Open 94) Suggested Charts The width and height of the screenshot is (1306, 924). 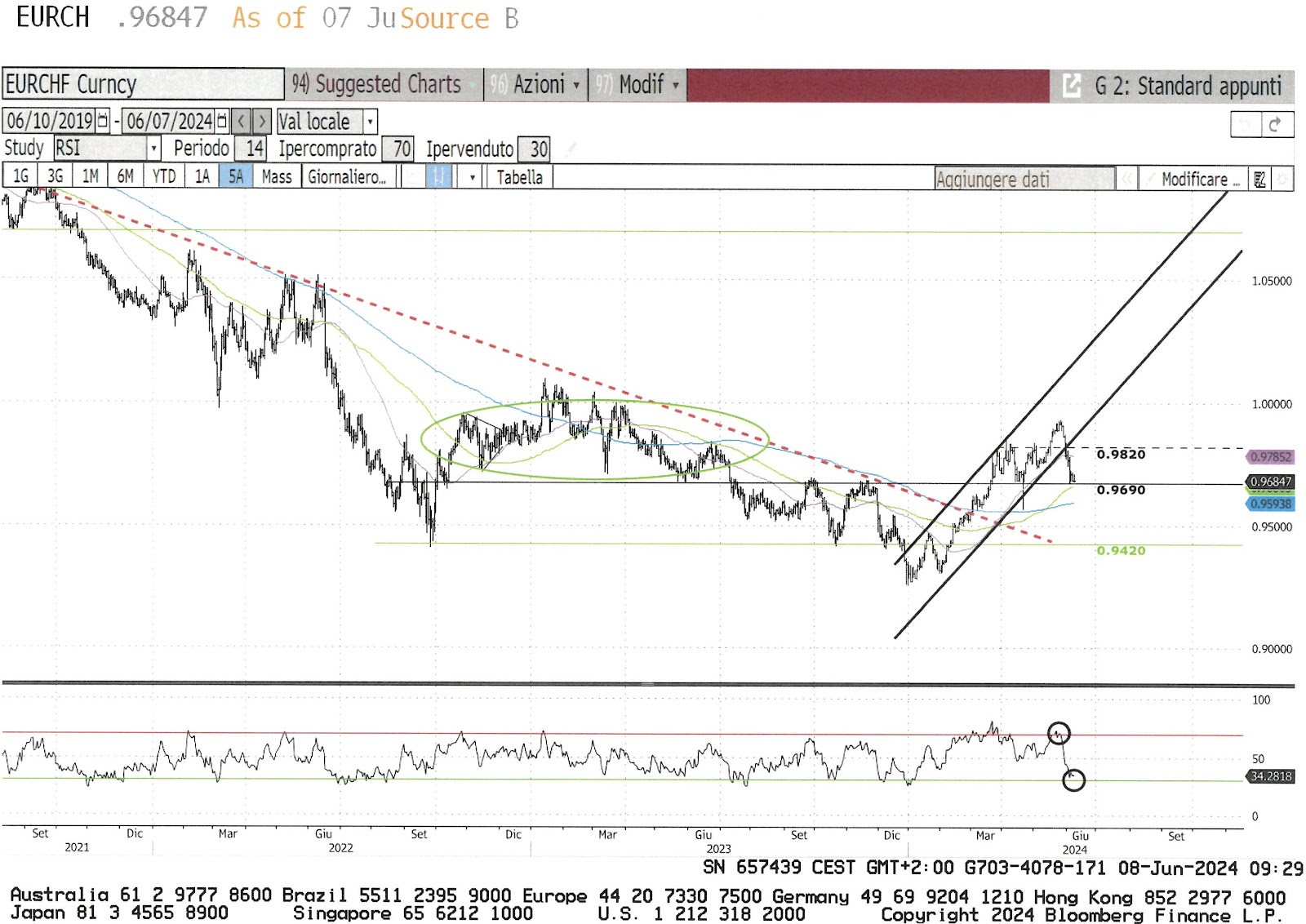[383, 84]
